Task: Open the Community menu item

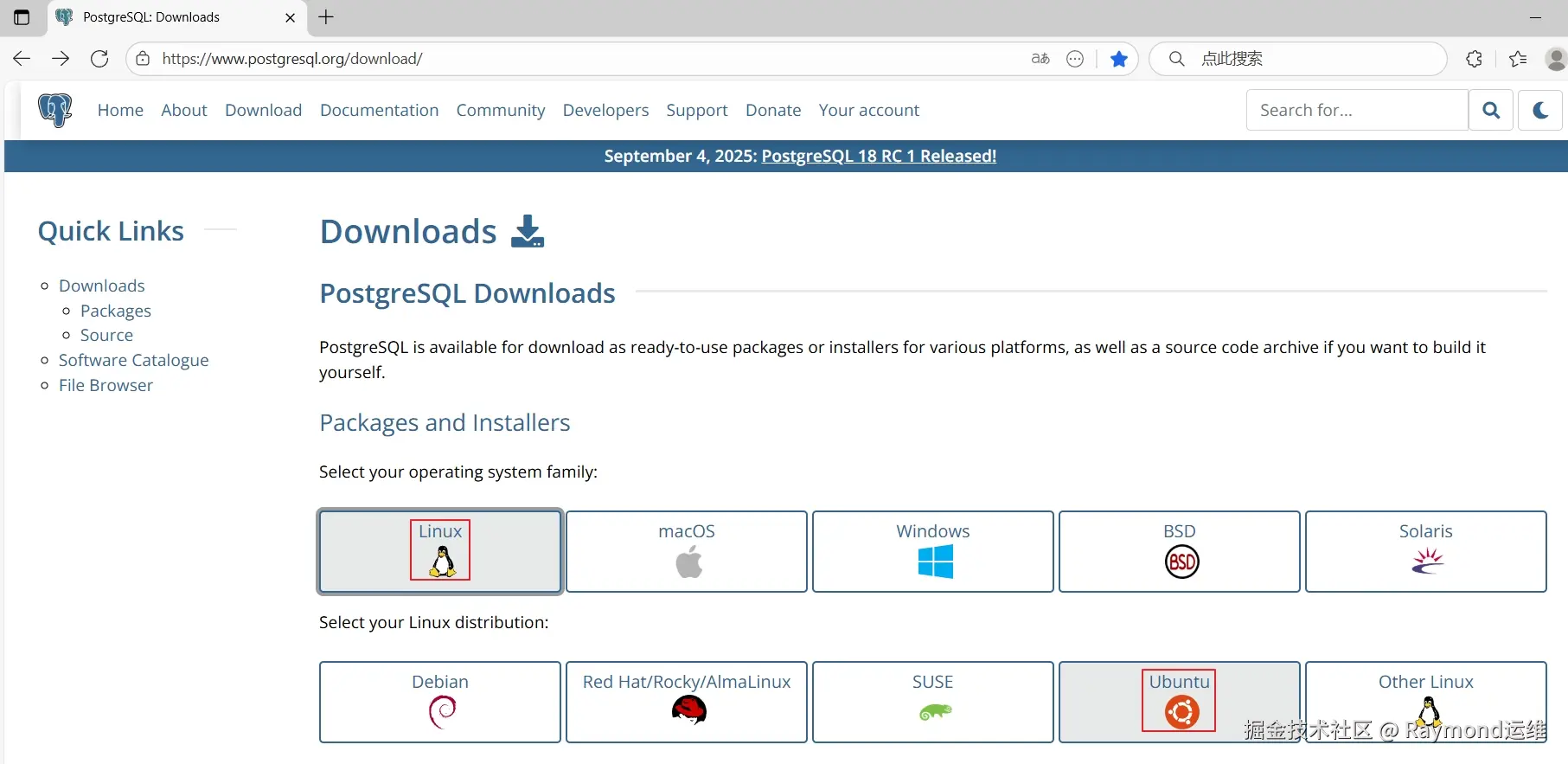Action: [501, 110]
